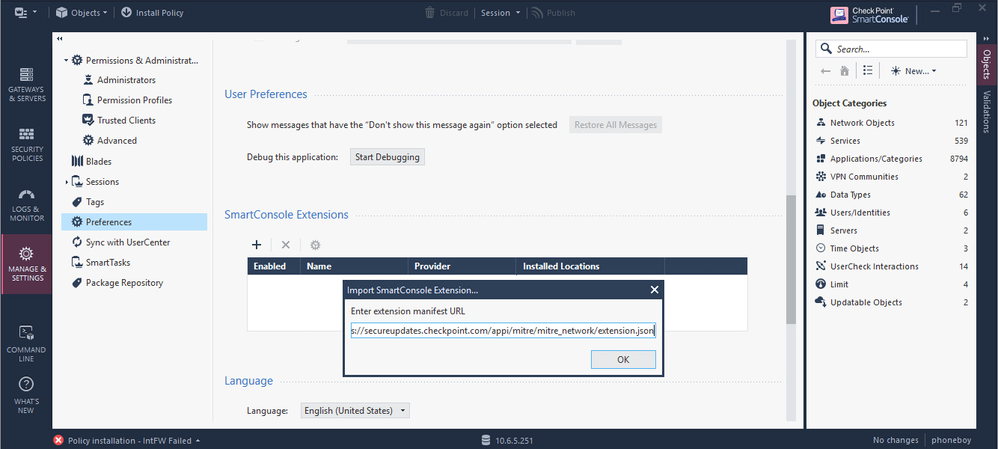Click No changes status text

click(896, 440)
